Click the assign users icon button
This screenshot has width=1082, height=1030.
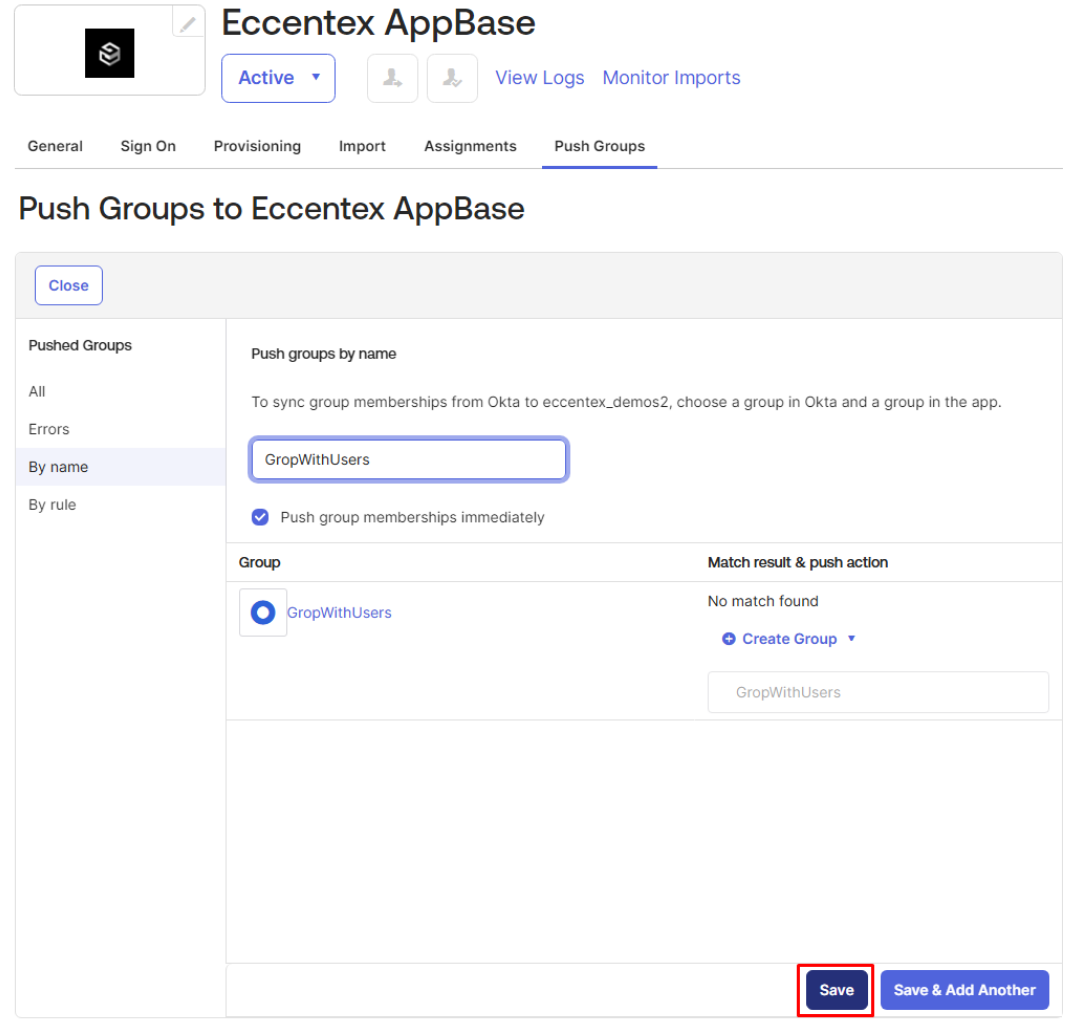click(x=393, y=78)
